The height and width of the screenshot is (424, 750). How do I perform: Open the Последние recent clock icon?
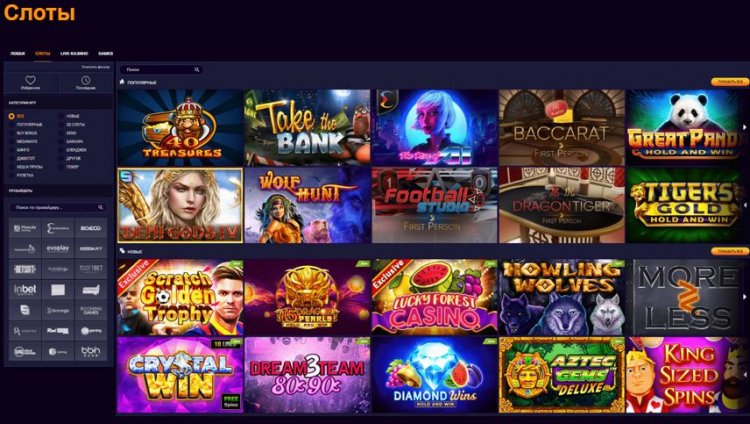click(x=86, y=80)
